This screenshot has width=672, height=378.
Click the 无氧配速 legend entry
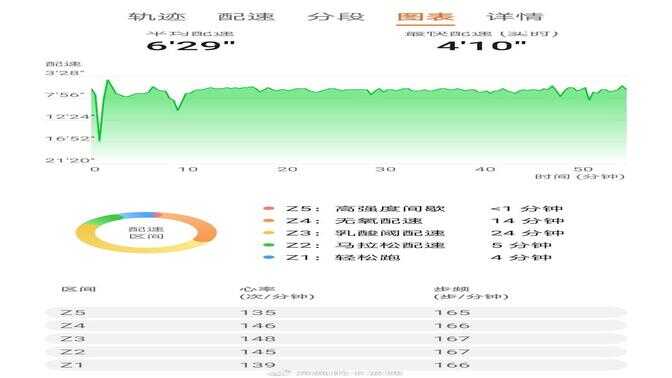379,221
